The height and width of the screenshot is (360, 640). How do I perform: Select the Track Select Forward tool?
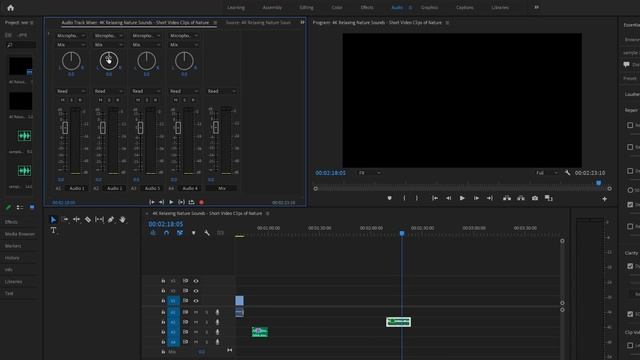65,220
